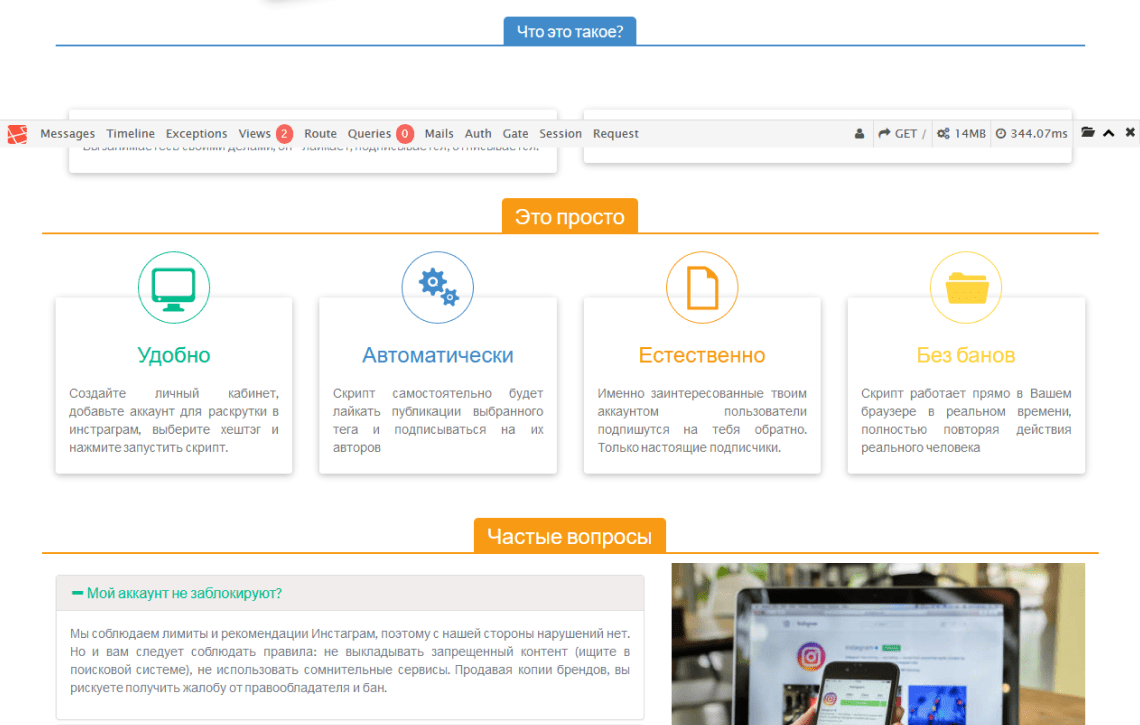Image resolution: width=1140 pixels, height=725 pixels.
Task: Minimize the debugbar with the chevron toggle
Action: pyautogui.click(x=1108, y=133)
